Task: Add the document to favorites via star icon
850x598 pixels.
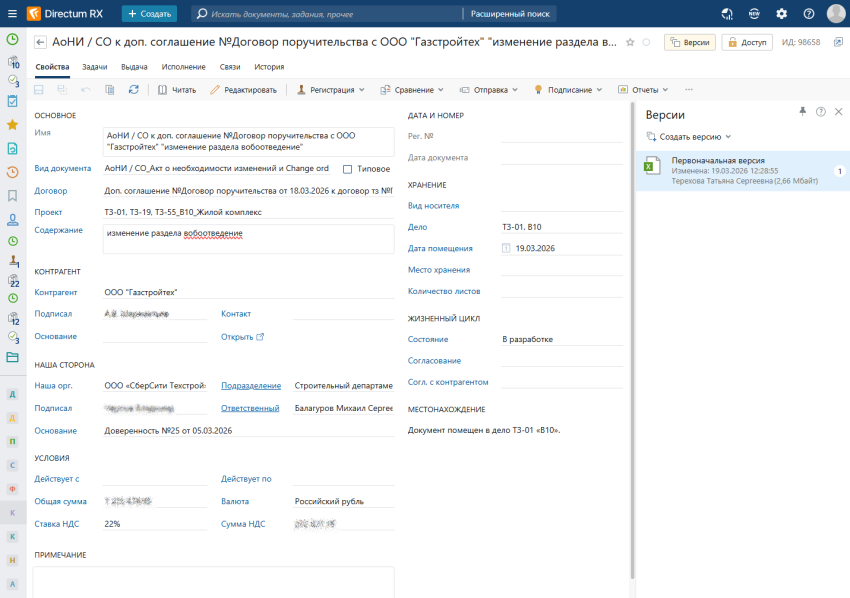Action: tap(629, 43)
